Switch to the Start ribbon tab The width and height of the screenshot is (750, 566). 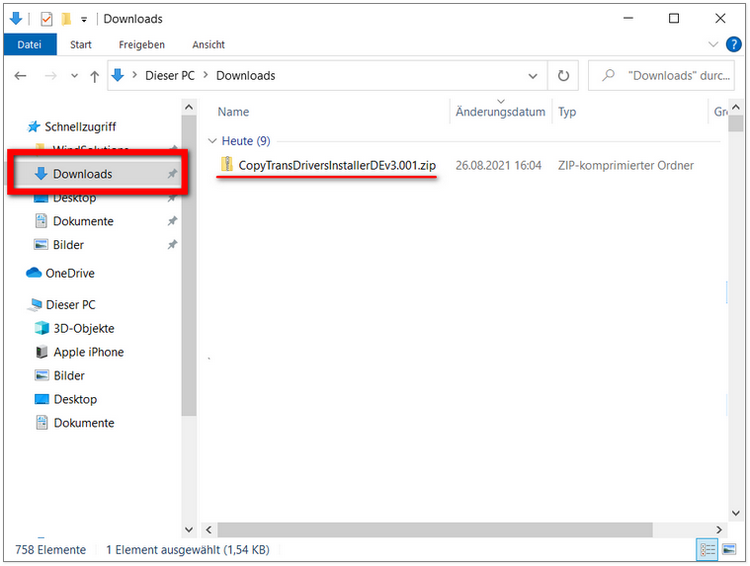point(81,44)
